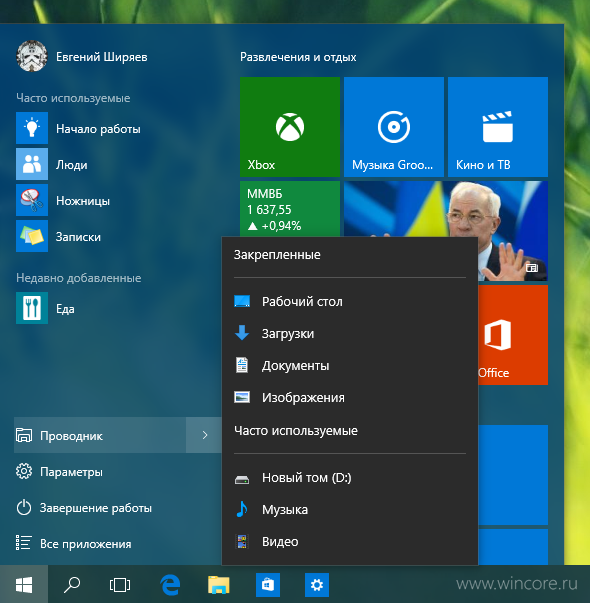The image size is (590, 603).
Task: Open Завершение работы power menu
Action: 95,508
